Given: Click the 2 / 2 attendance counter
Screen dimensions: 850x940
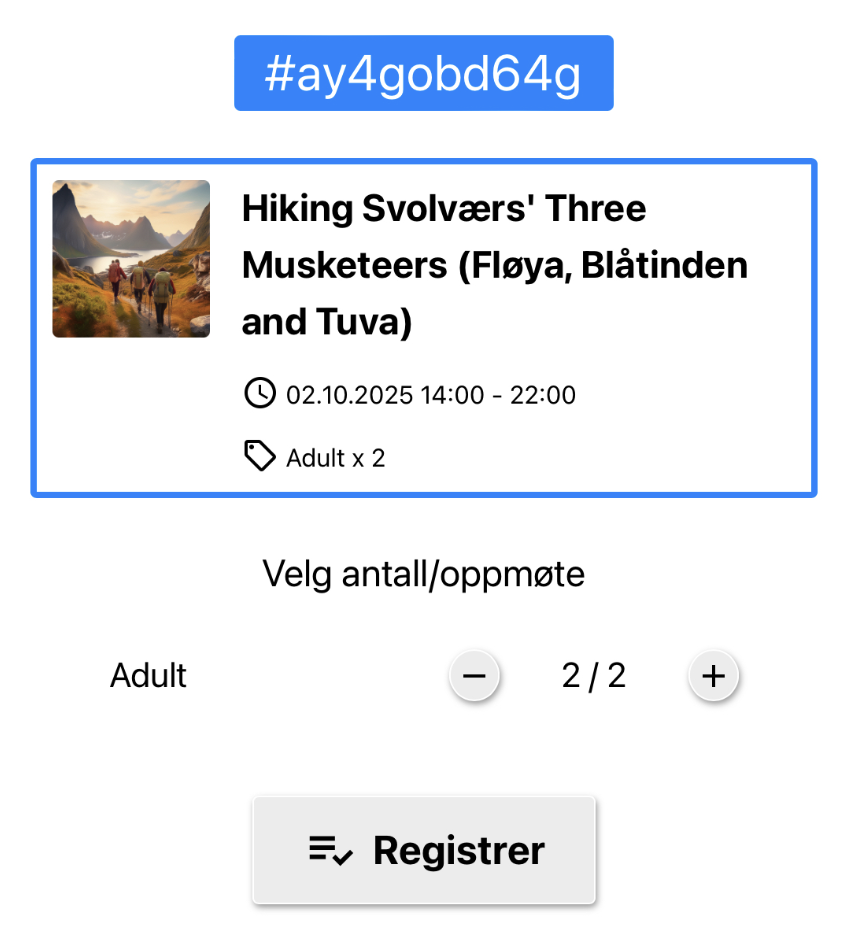Looking at the screenshot, I should pos(593,676).
